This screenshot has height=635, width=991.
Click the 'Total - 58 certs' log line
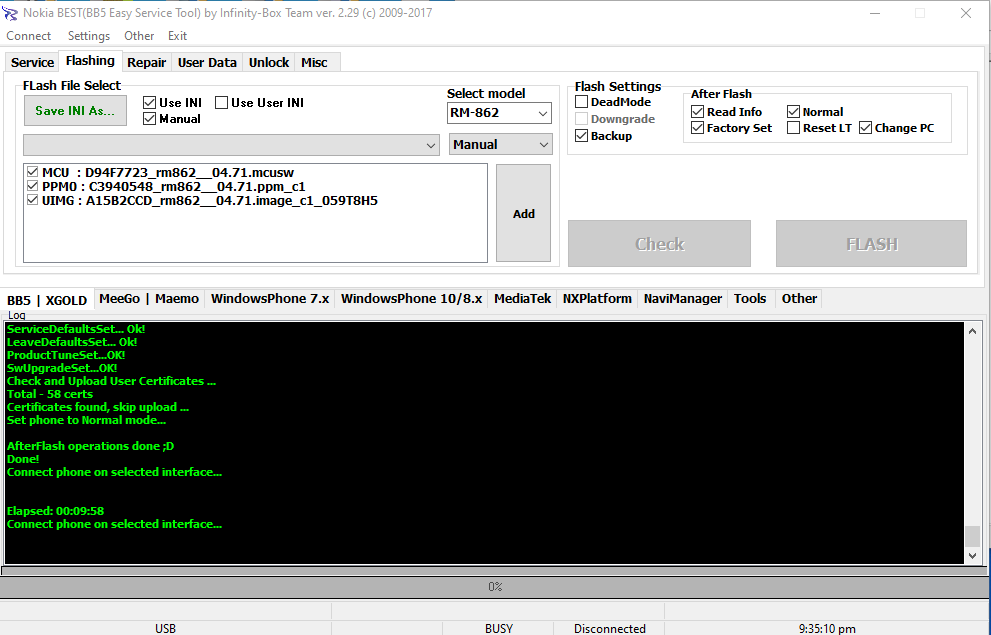[50, 394]
